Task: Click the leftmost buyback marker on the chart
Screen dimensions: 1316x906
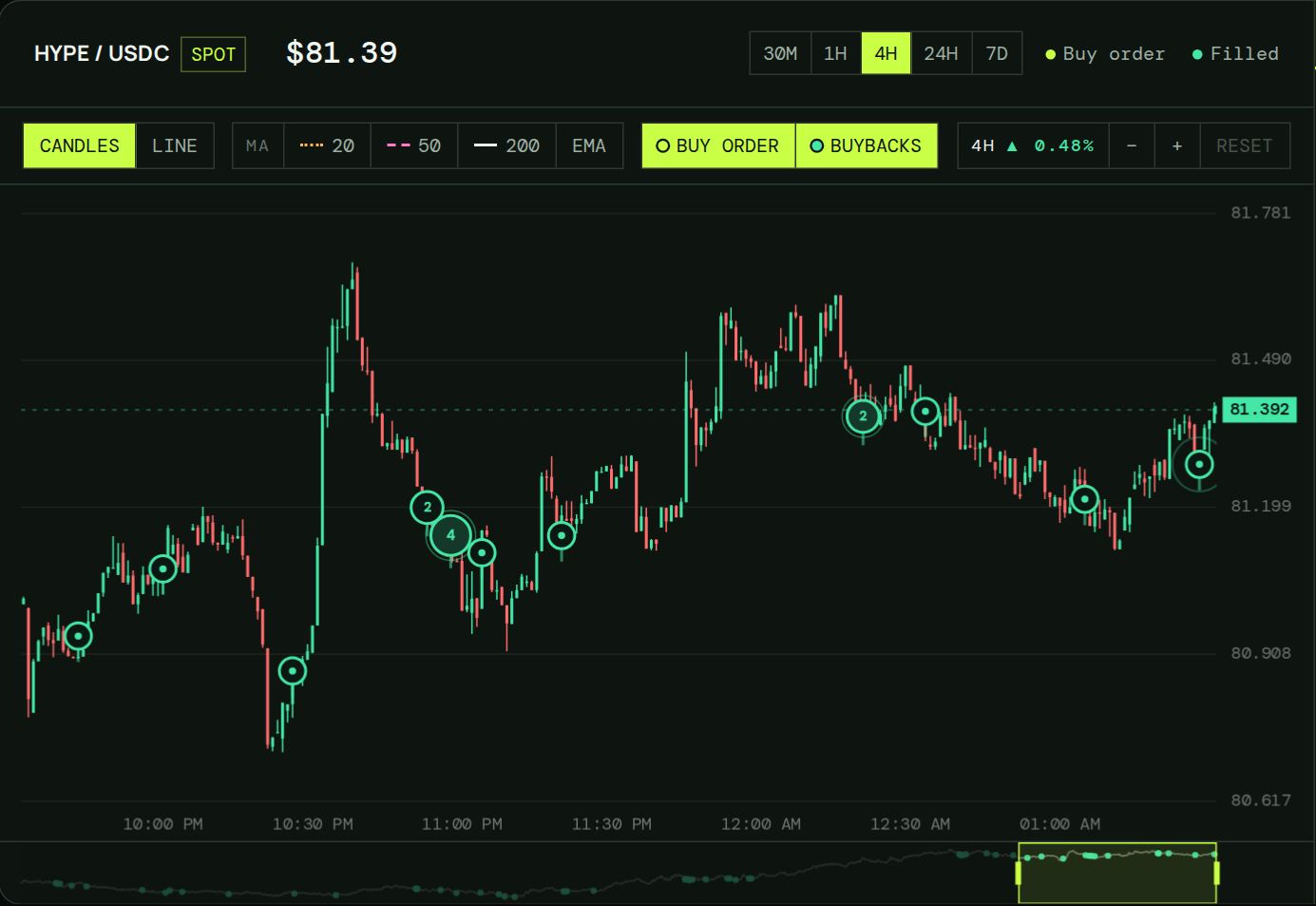Action: 78,636
